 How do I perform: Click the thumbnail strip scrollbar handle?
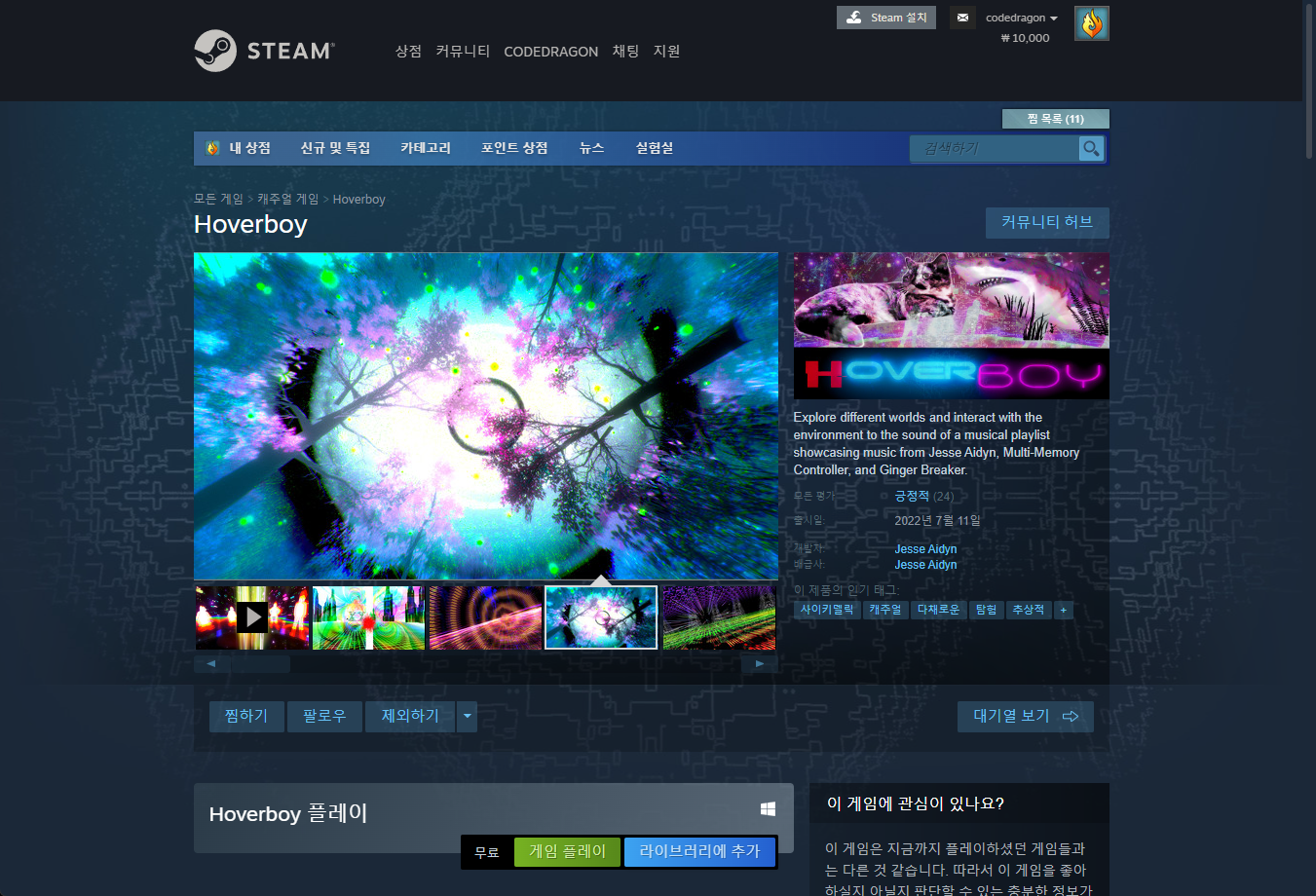coord(261,664)
